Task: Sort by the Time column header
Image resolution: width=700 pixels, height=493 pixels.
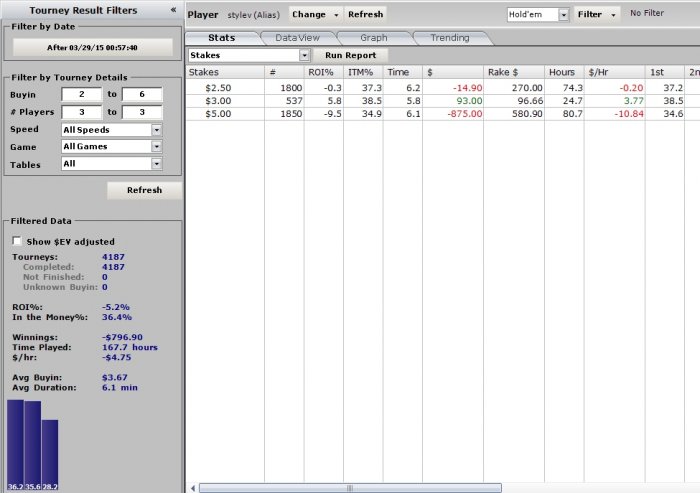Action: tap(403, 72)
